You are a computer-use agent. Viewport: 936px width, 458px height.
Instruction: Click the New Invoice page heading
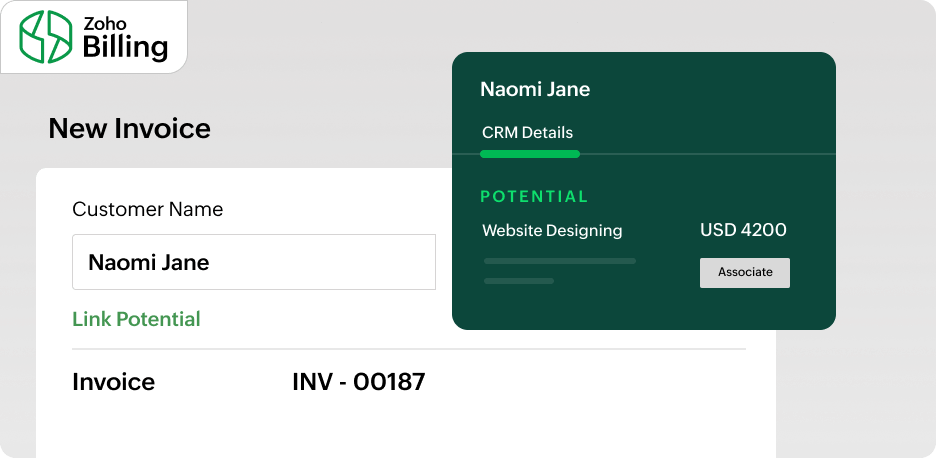(129, 128)
